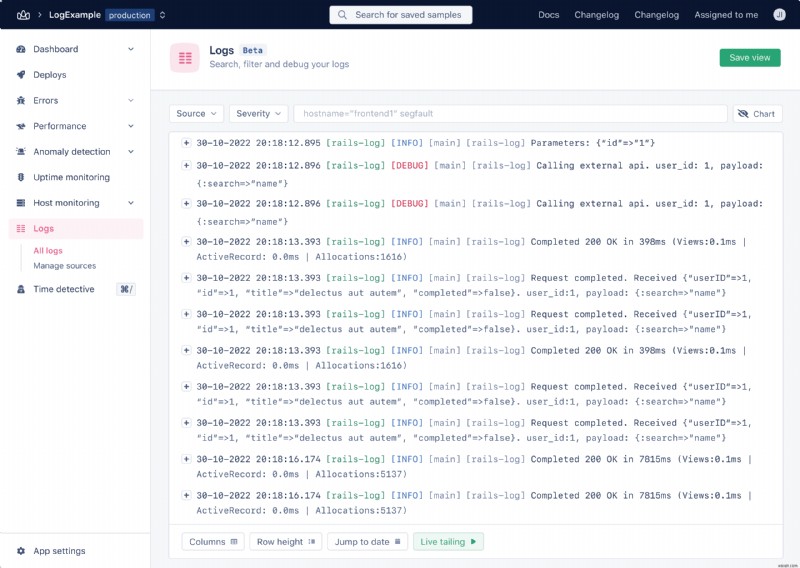Click the search magnifier icon

coord(342,15)
